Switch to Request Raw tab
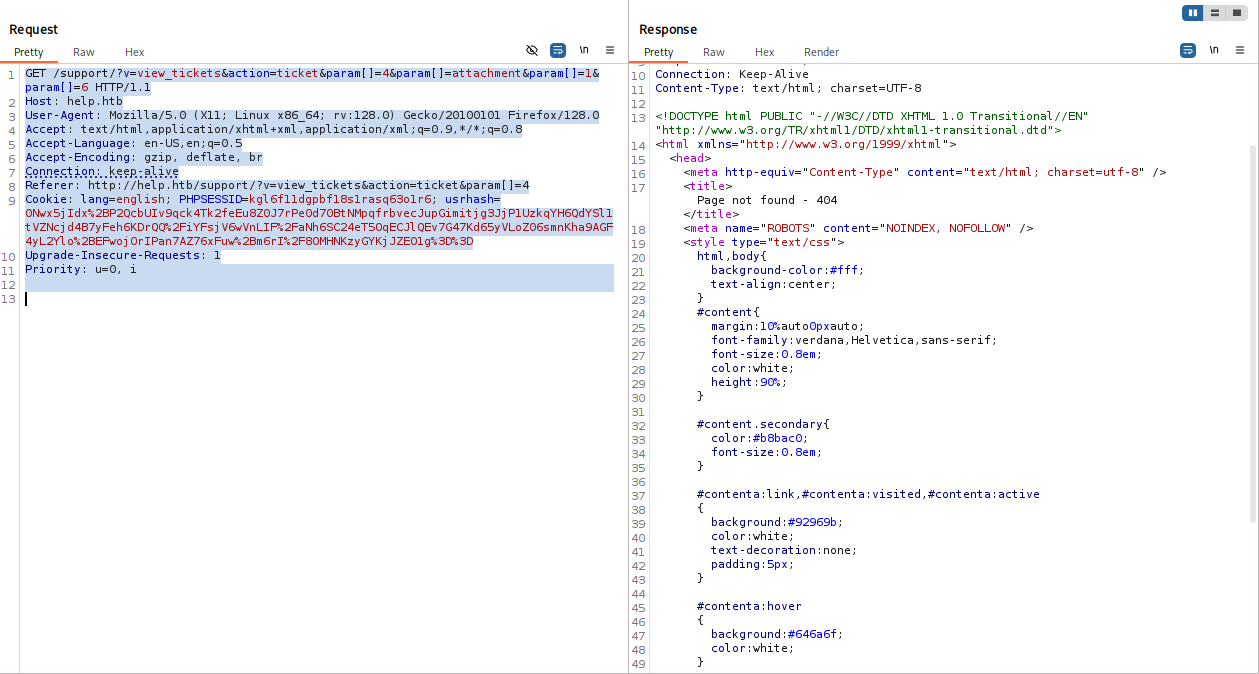This screenshot has width=1259, height=674. (x=84, y=52)
